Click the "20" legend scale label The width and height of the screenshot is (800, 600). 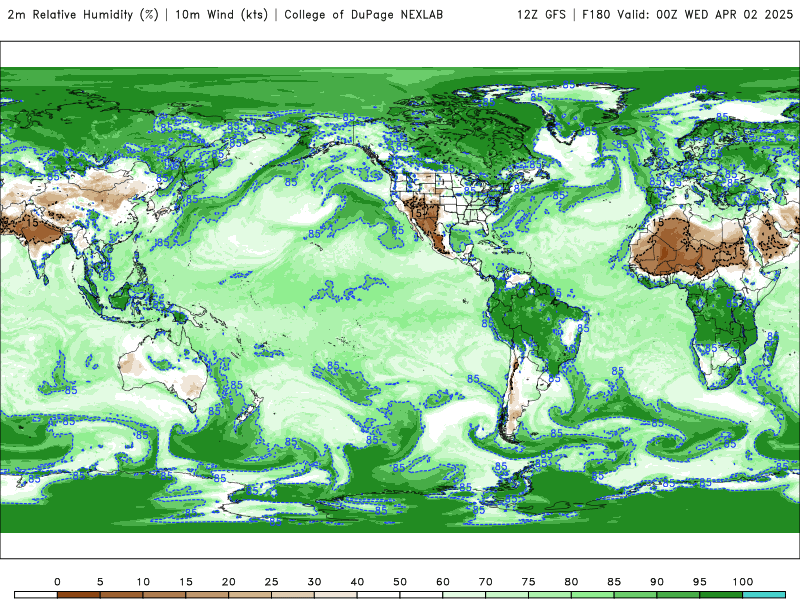tap(229, 582)
